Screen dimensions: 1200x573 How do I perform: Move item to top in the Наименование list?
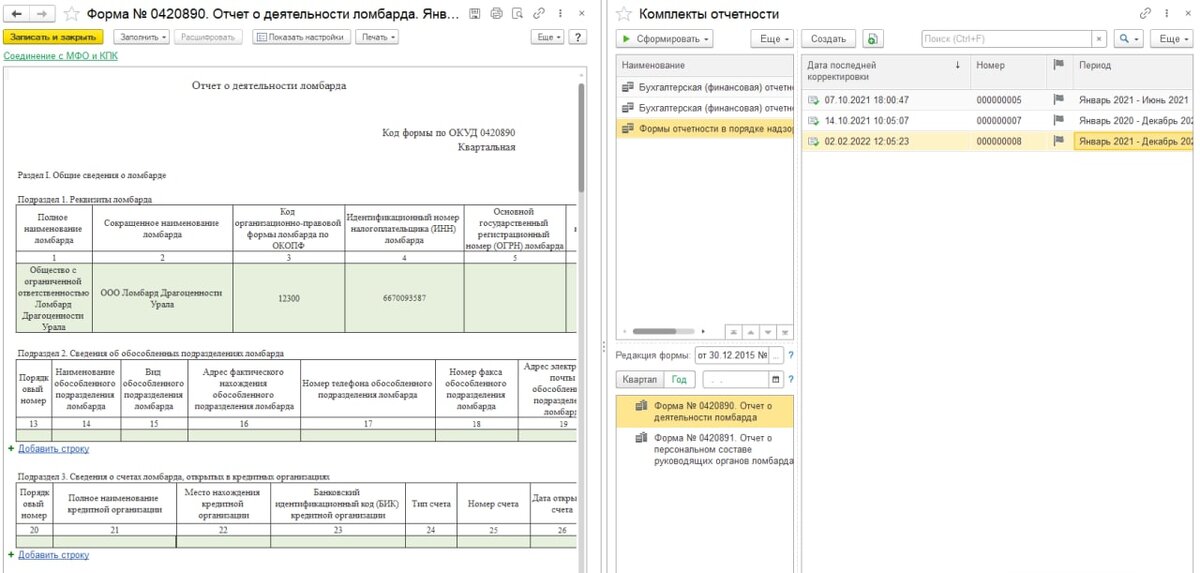tap(733, 331)
